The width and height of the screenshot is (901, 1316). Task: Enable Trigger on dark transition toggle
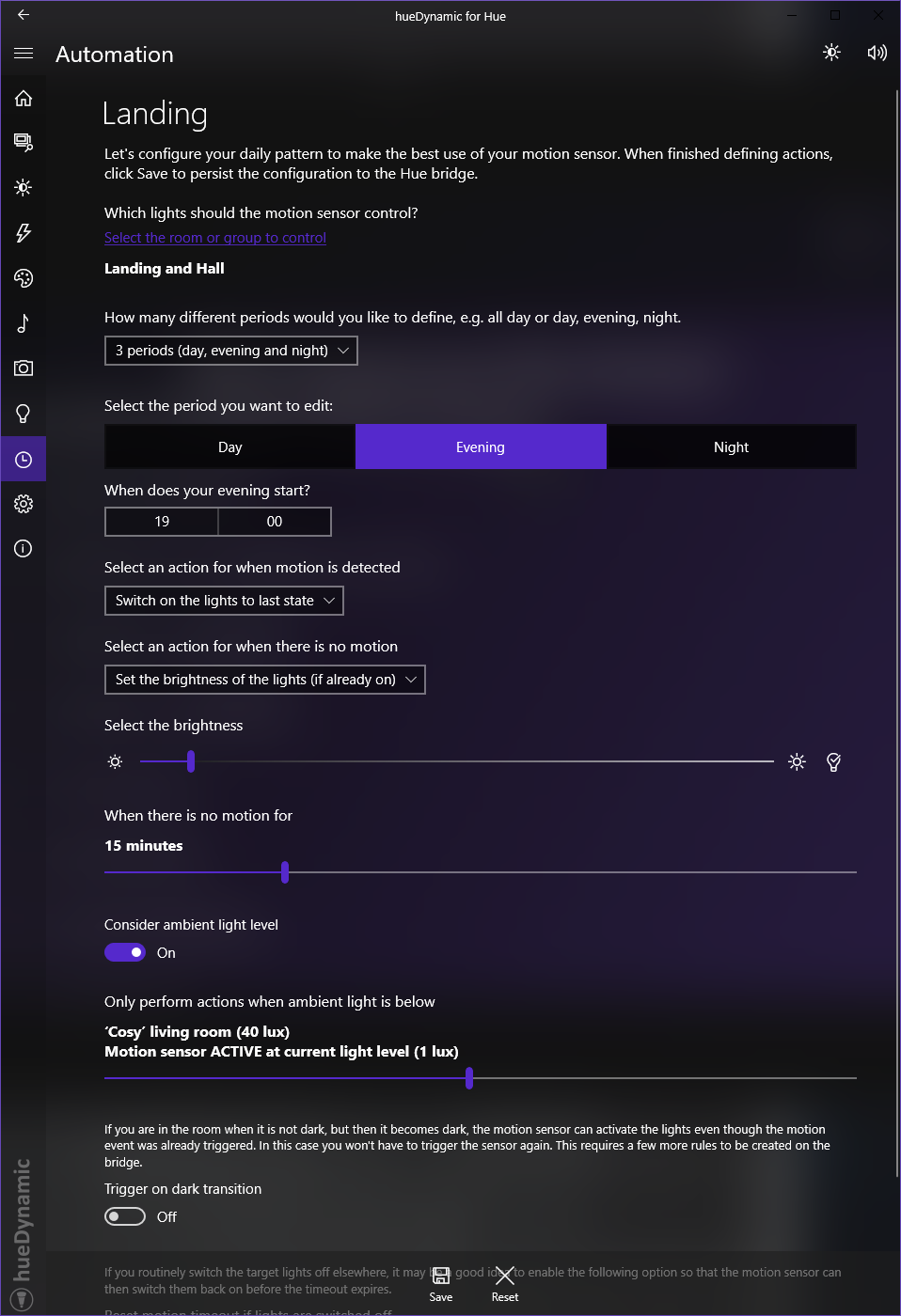coord(125,1216)
